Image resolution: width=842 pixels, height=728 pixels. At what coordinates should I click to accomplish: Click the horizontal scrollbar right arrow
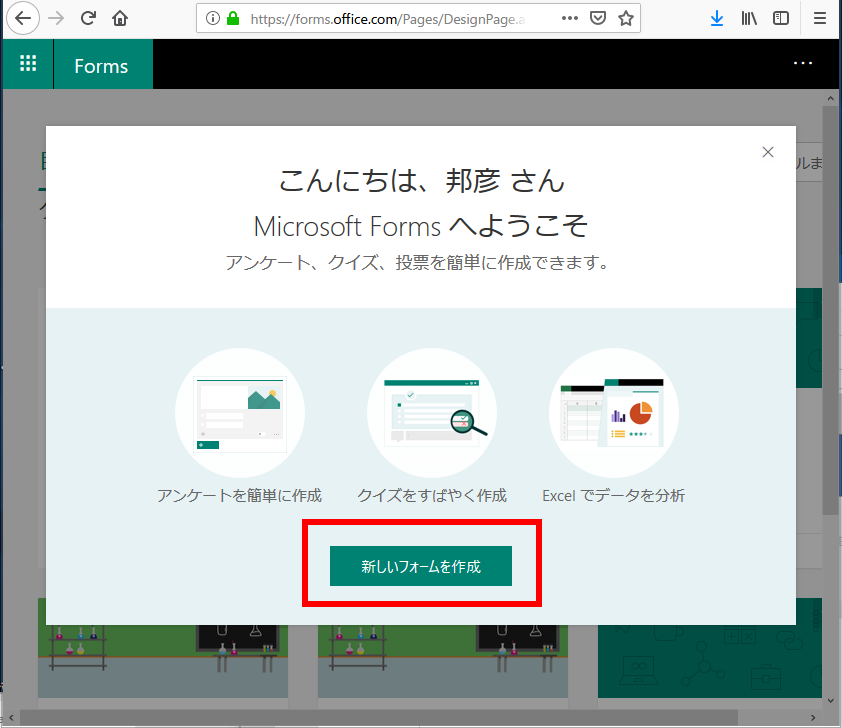pos(812,718)
